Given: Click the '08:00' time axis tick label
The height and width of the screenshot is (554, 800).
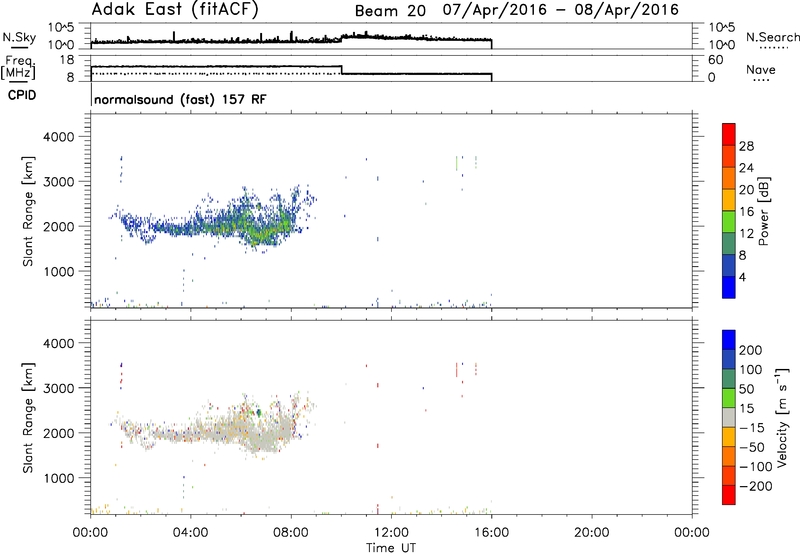Looking at the screenshot, I should (291, 533).
